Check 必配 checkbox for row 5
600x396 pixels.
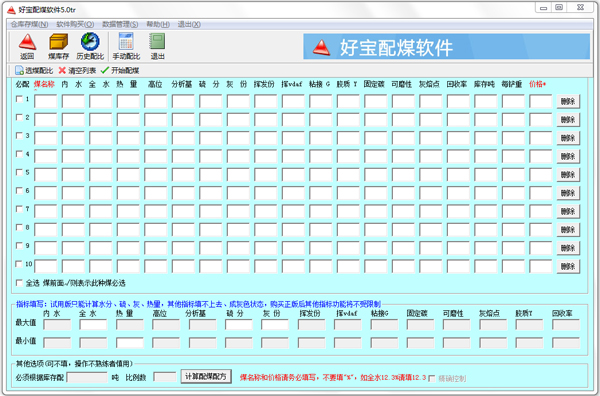click(19, 173)
